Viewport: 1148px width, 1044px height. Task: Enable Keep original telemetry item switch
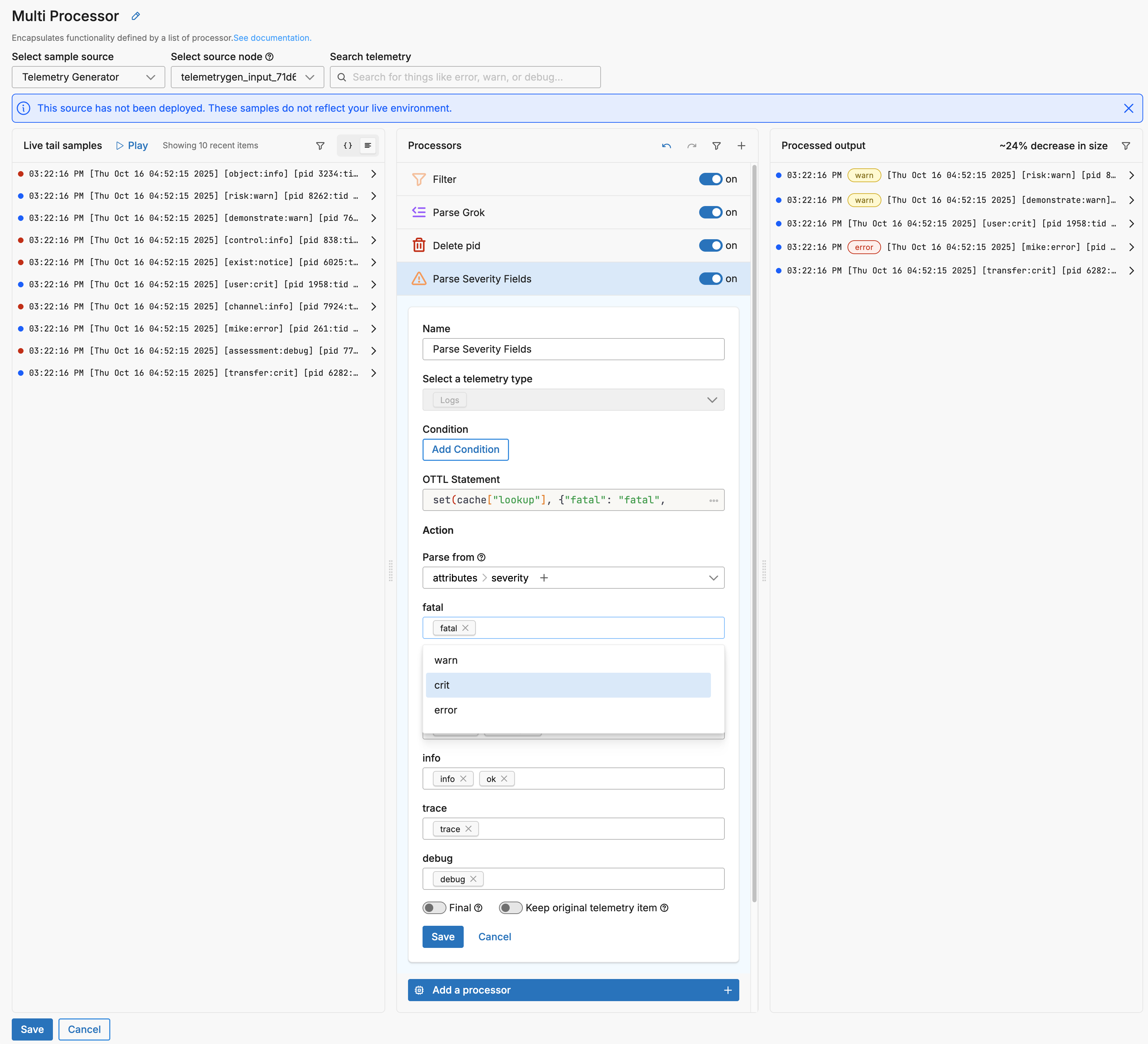tap(510, 907)
